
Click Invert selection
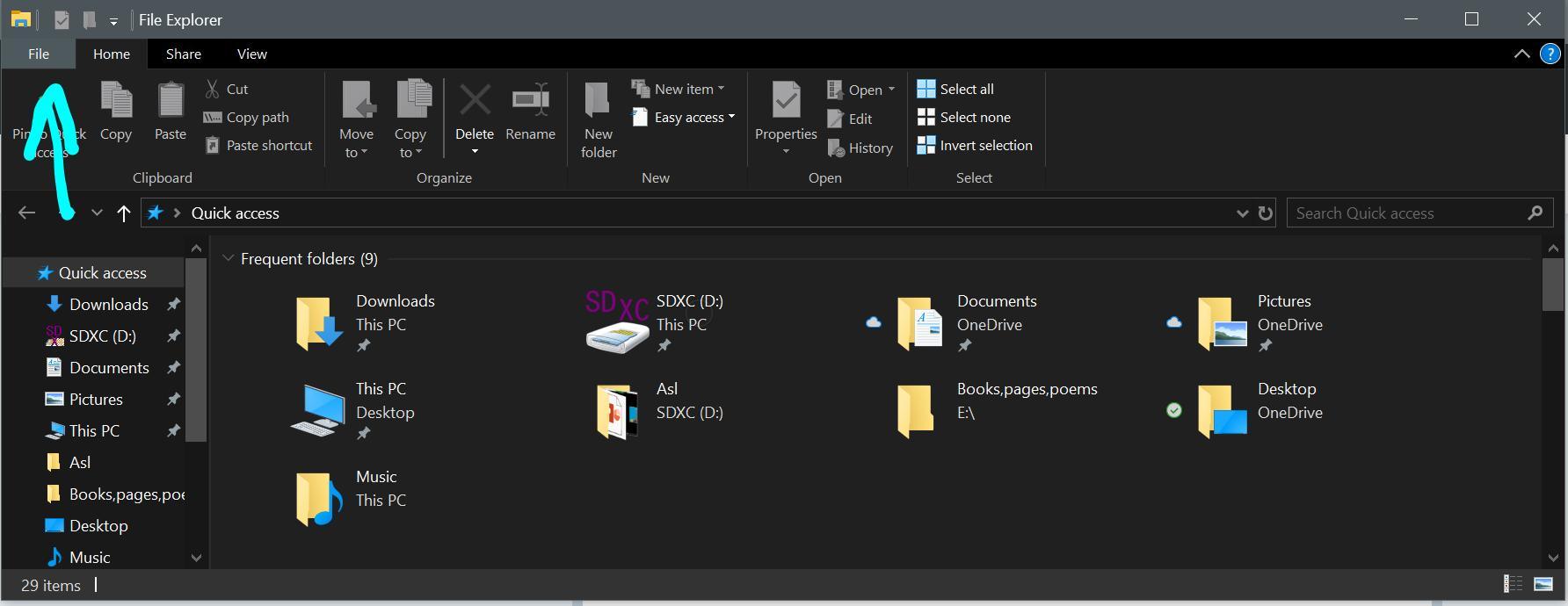pyautogui.click(x=975, y=145)
